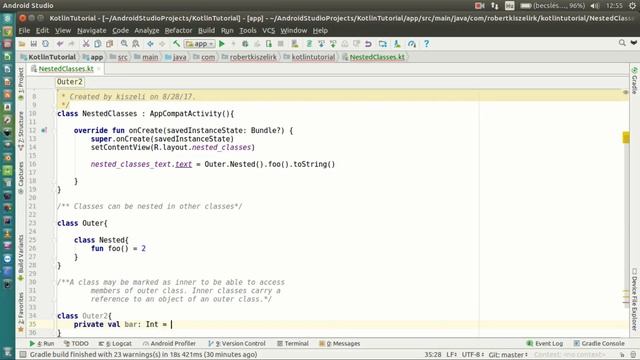The height and width of the screenshot is (360, 640).
Task: Click the Make Project hammer icon
Action: coord(176,44)
